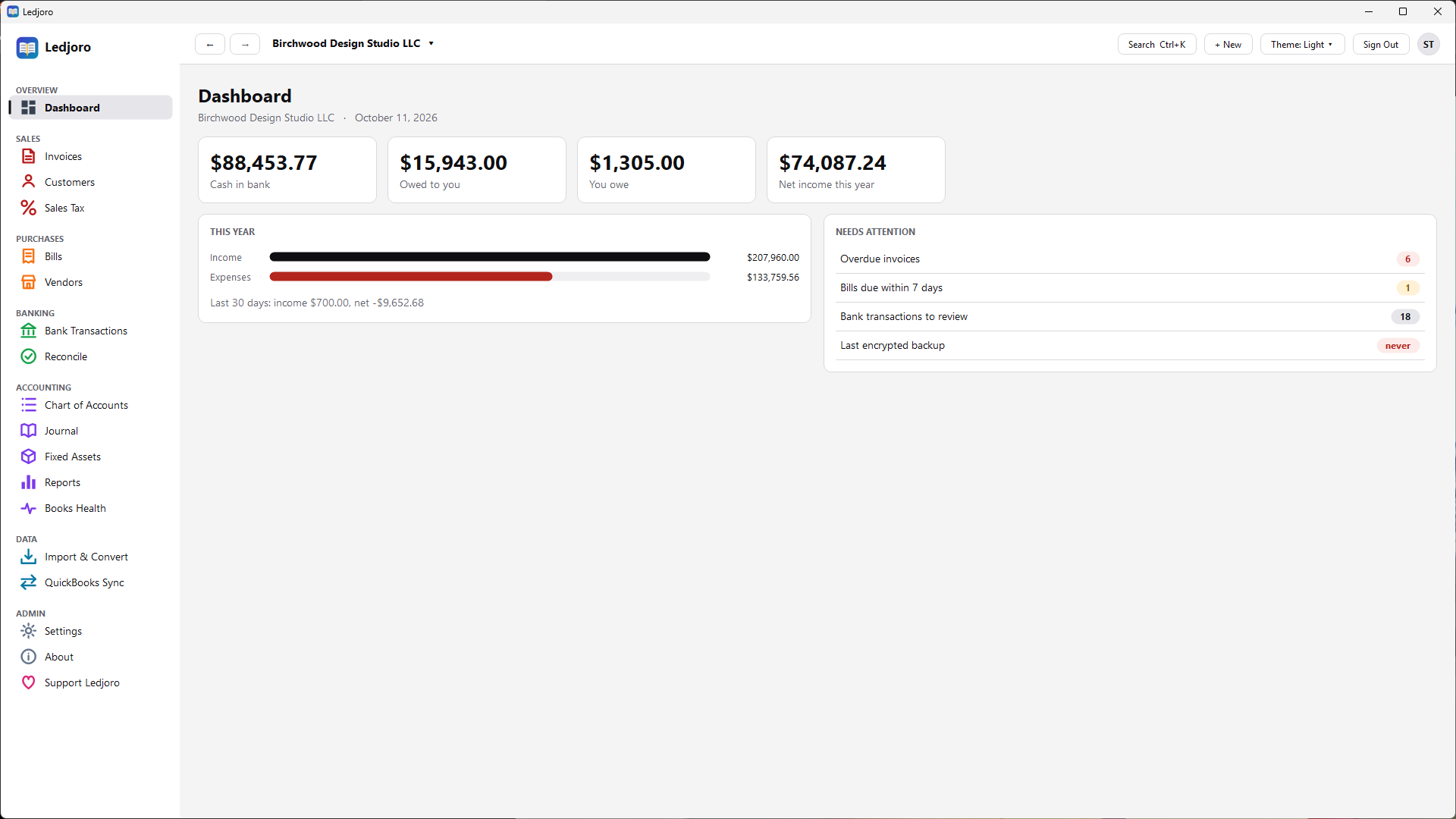Click the red Expenses progress bar

pos(411,277)
